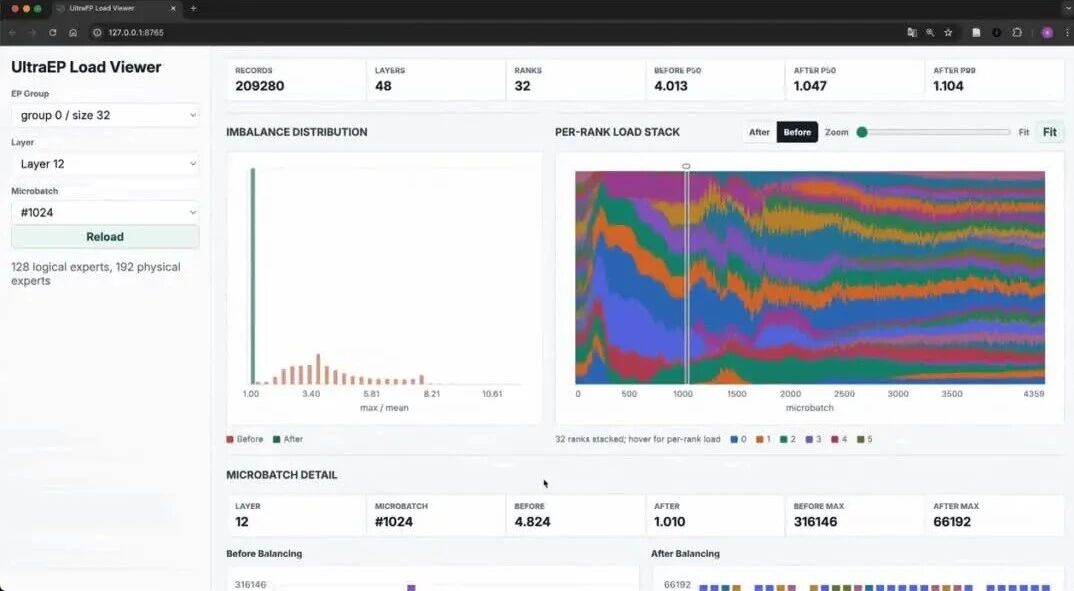Select the UltraEP Load Viewer browser tab

click(x=115, y=8)
